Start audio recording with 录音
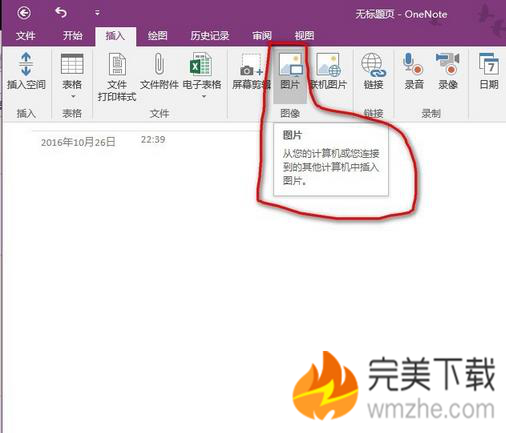Screen dimensions: 506x433 (x=414, y=71)
